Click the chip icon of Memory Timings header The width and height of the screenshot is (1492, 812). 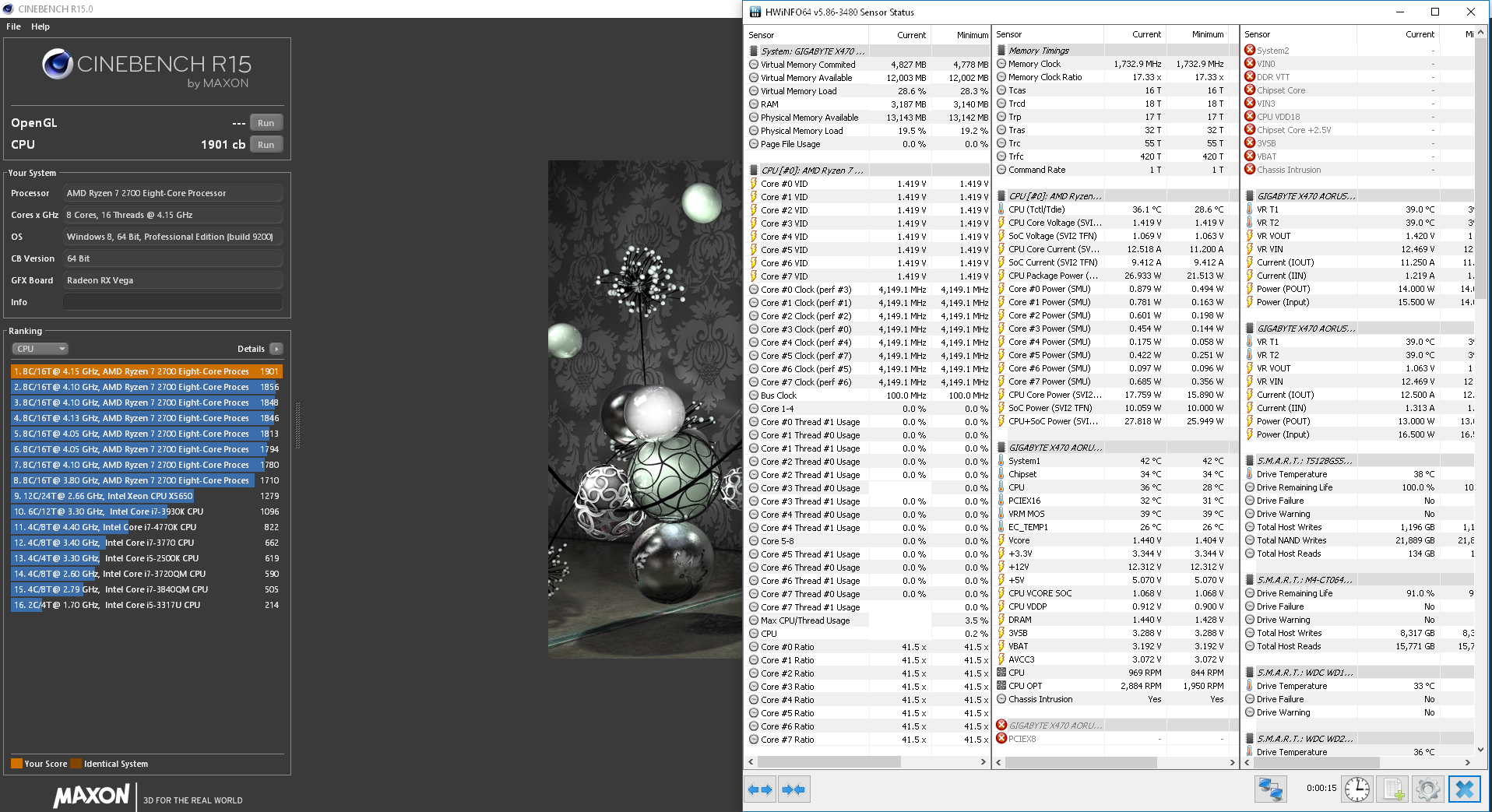click(x=1001, y=51)
